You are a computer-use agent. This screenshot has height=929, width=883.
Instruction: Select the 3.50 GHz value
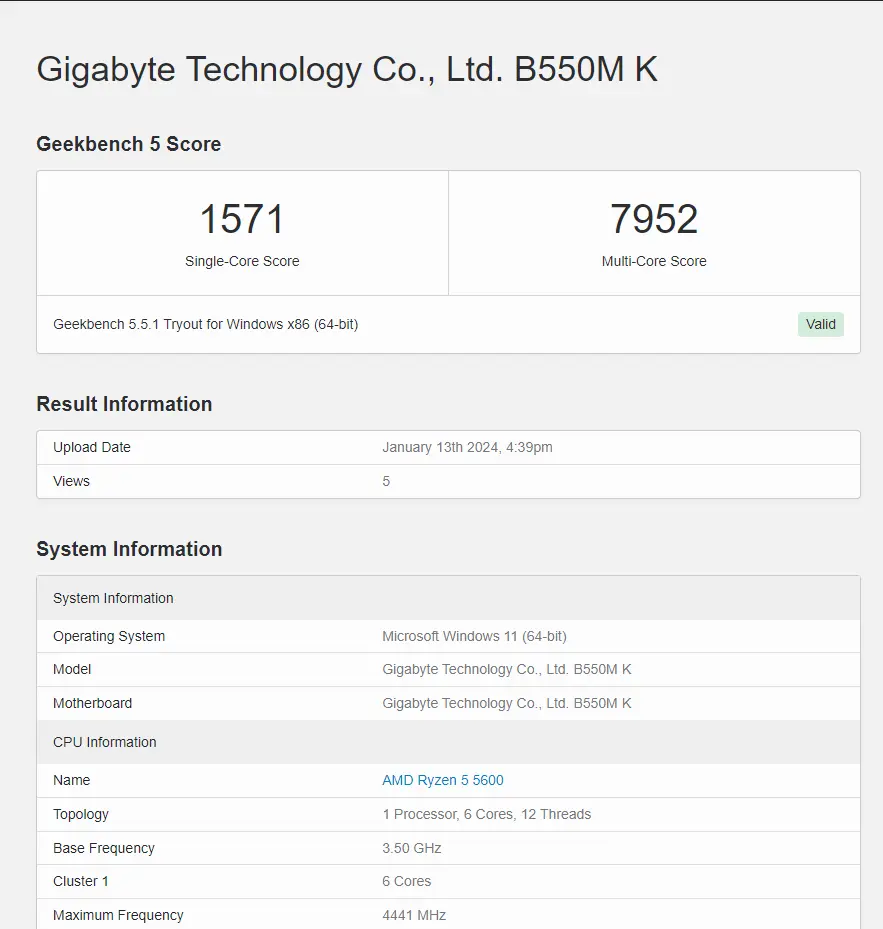coord(412,848)
